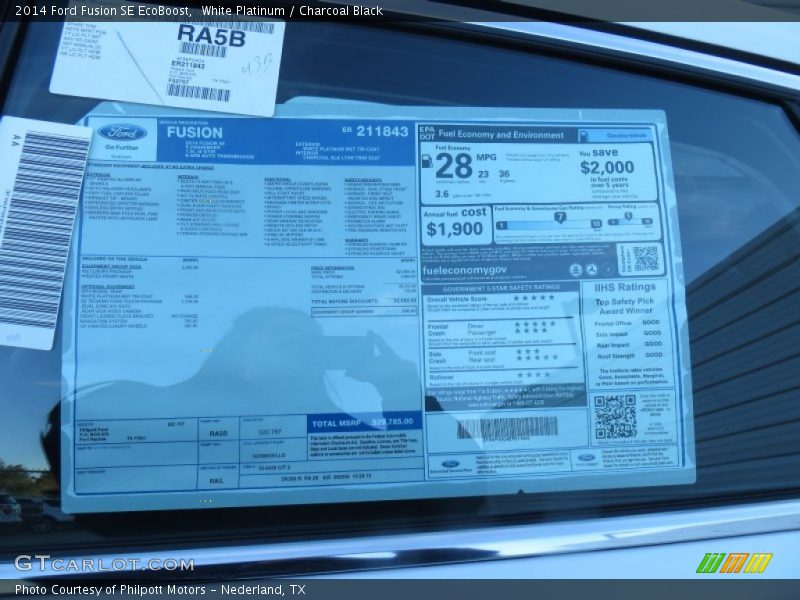Click the QR code next to fueleconomy.gov

[645, 258]
